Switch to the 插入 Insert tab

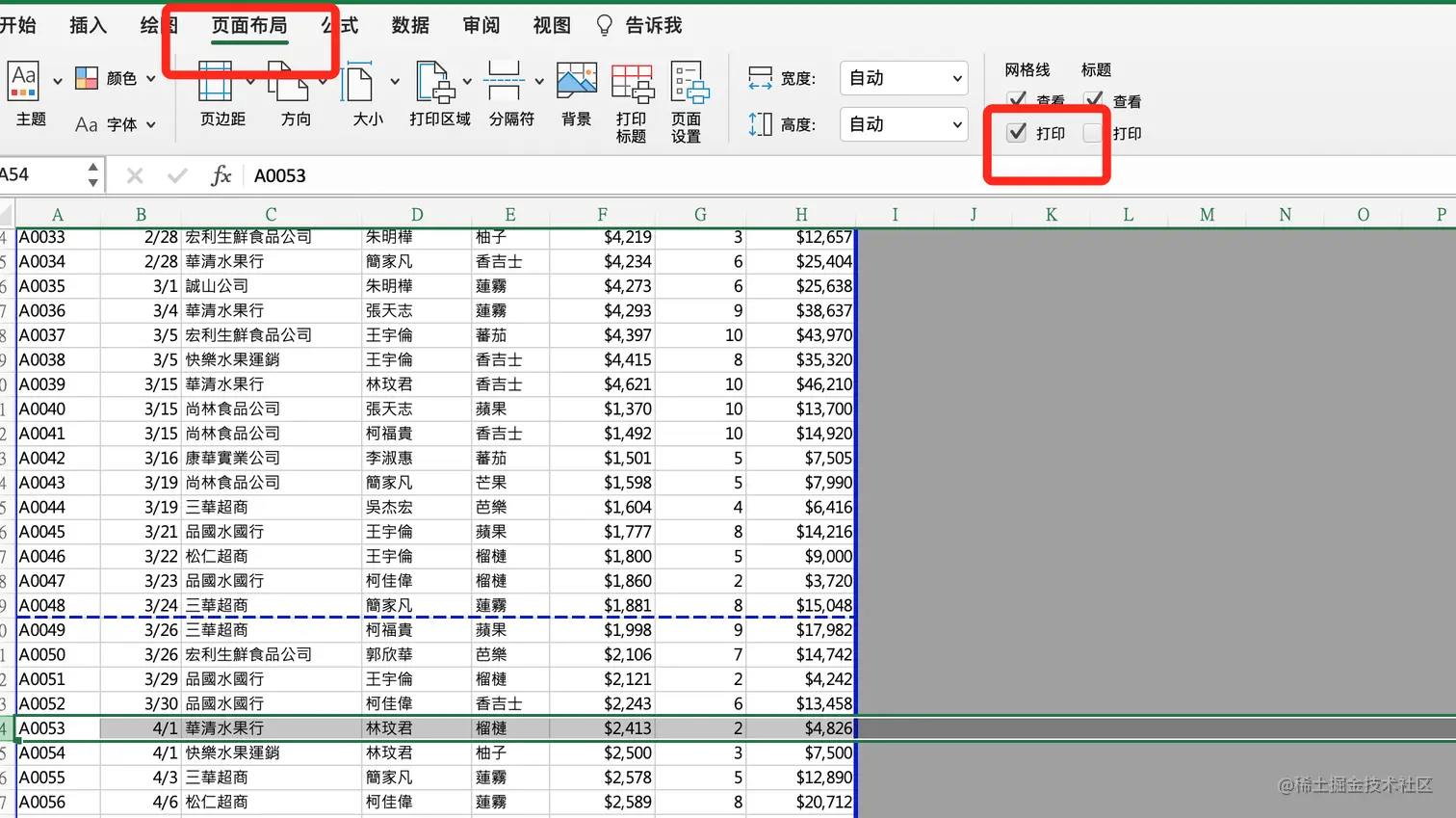click(x=88, y=25)
